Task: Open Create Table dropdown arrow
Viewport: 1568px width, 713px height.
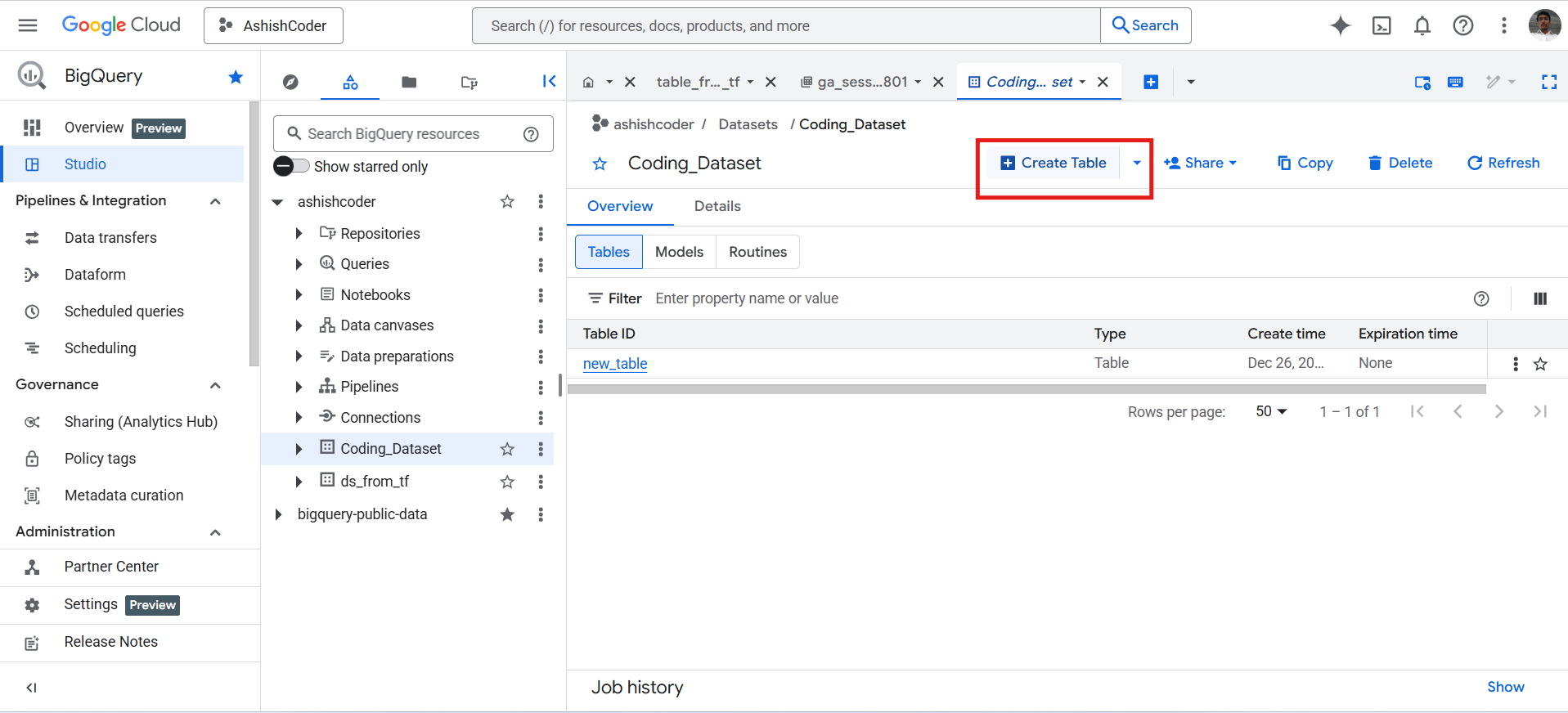Action: (x=1136, y=163)
